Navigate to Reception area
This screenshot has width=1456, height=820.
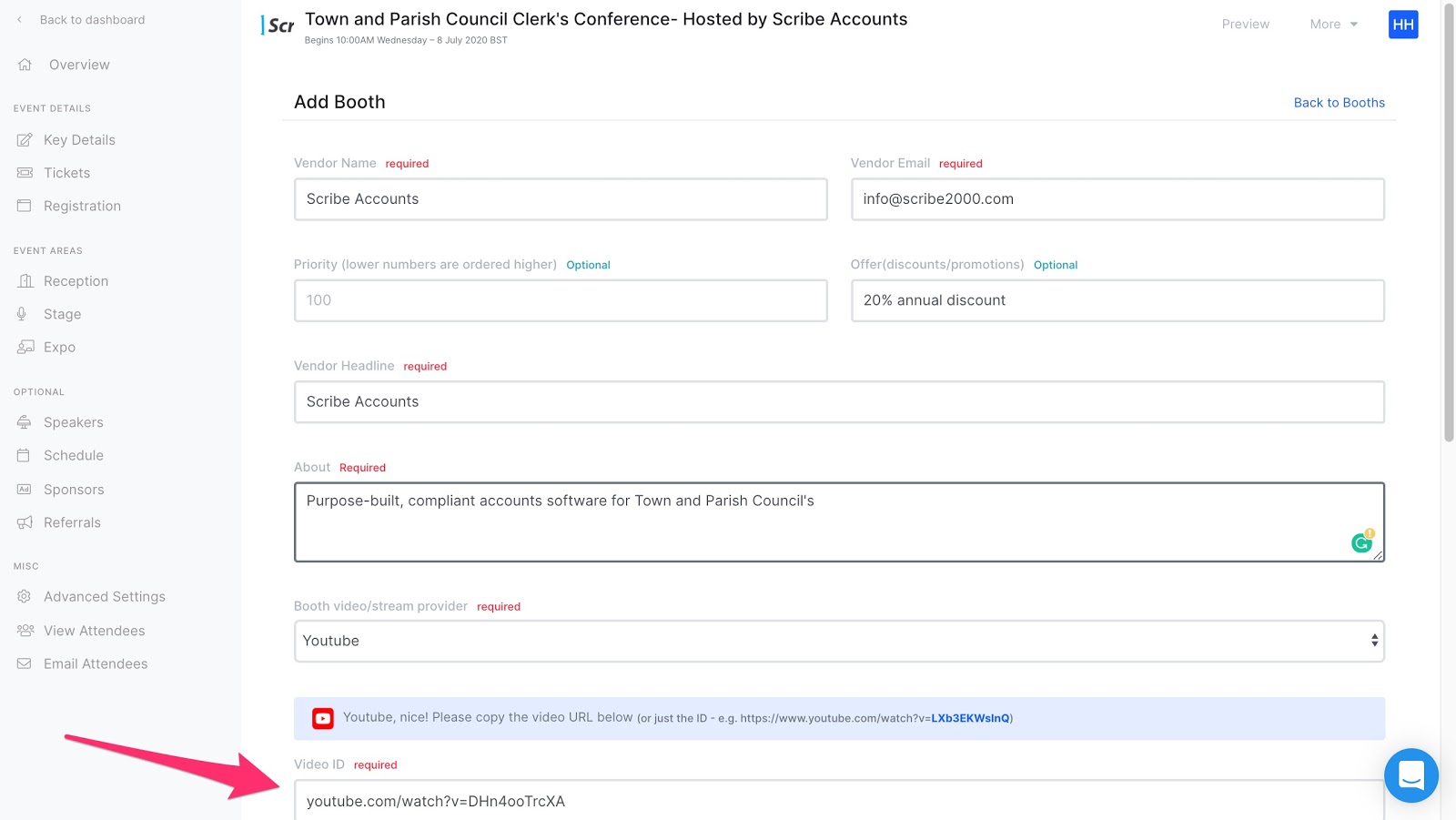tap(76, 281)
